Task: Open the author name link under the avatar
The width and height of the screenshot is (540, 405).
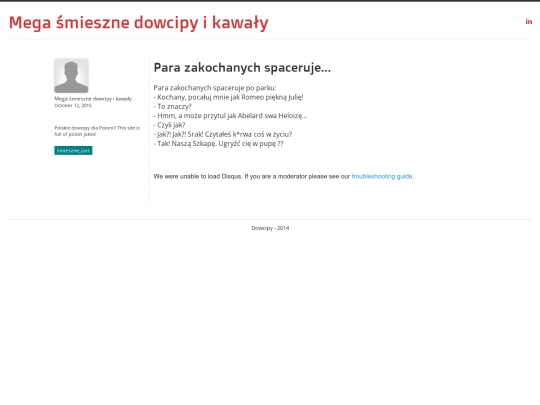Action: [93, 99]
